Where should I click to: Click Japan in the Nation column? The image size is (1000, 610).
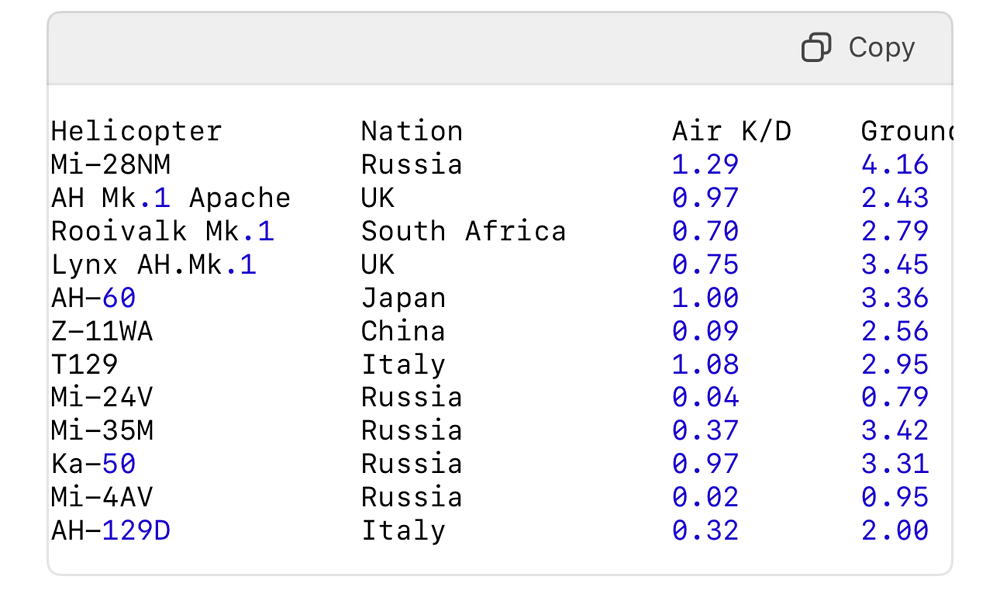click(403, 298)
